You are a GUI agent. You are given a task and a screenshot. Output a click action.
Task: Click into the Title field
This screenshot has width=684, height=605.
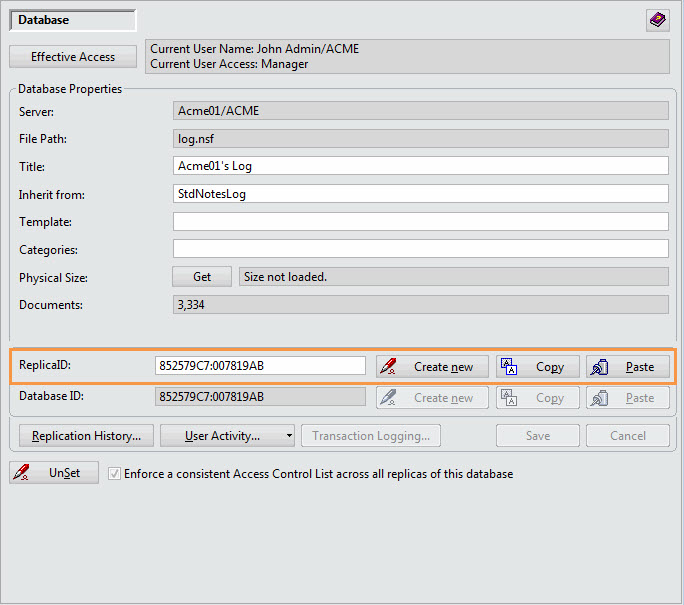click(420, 166)
